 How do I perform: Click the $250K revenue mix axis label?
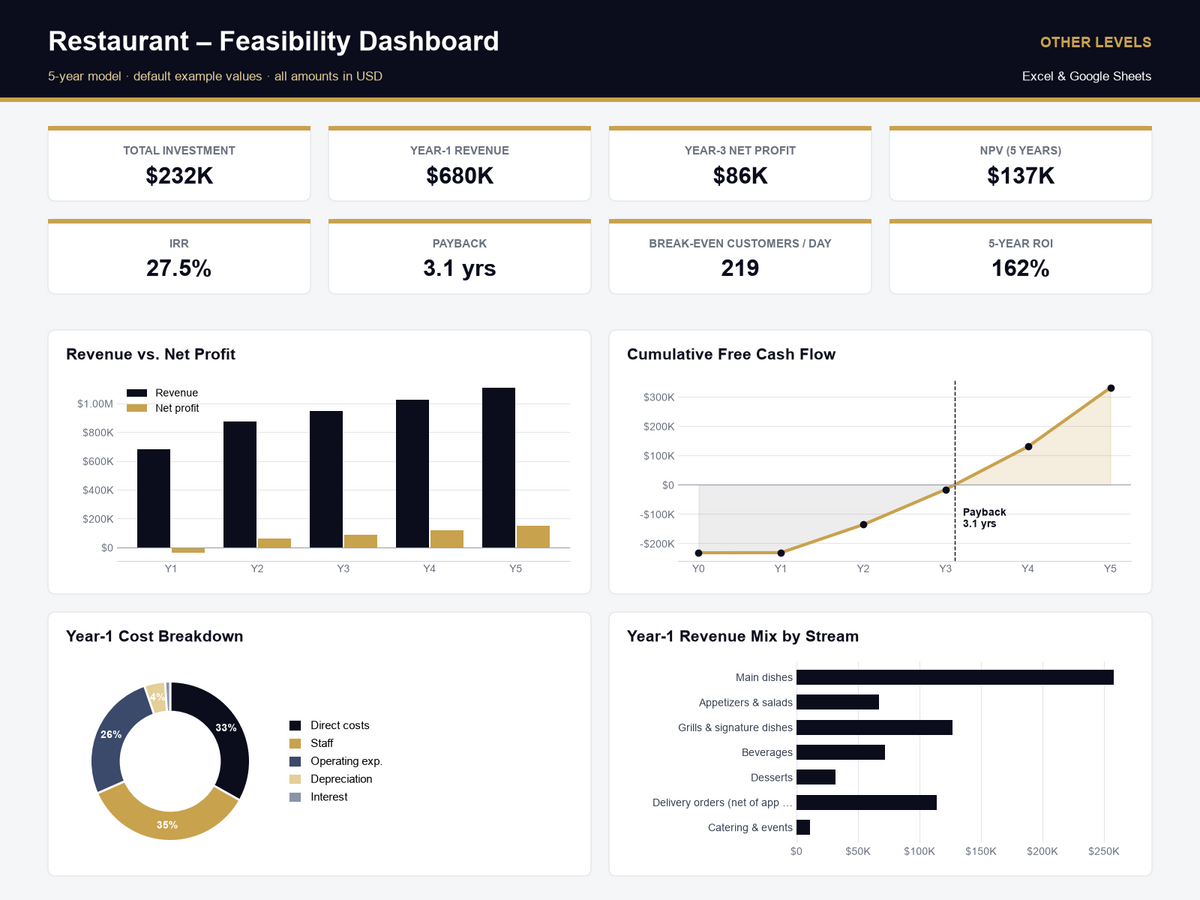pos(1103,852)
